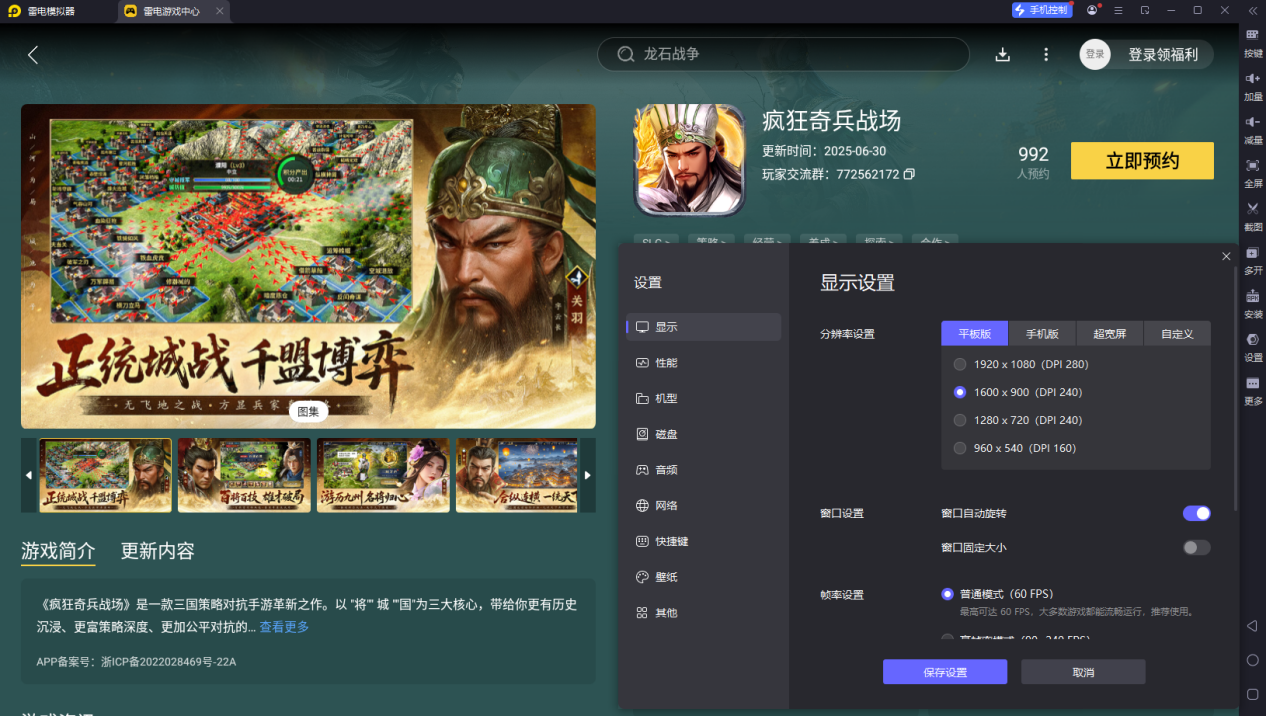Open 机型 settings category
Screen dimensions: 1266x716
coord(704,398)
